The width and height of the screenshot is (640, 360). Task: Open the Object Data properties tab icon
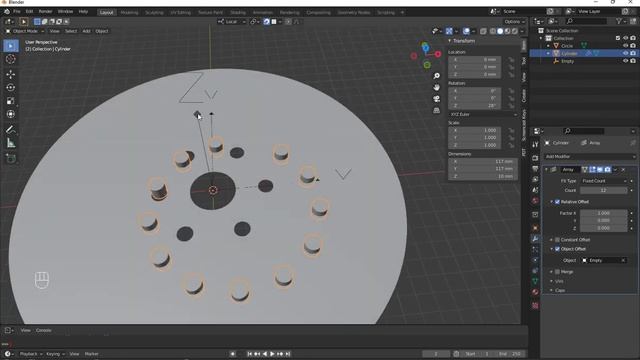tap(535, 281)
